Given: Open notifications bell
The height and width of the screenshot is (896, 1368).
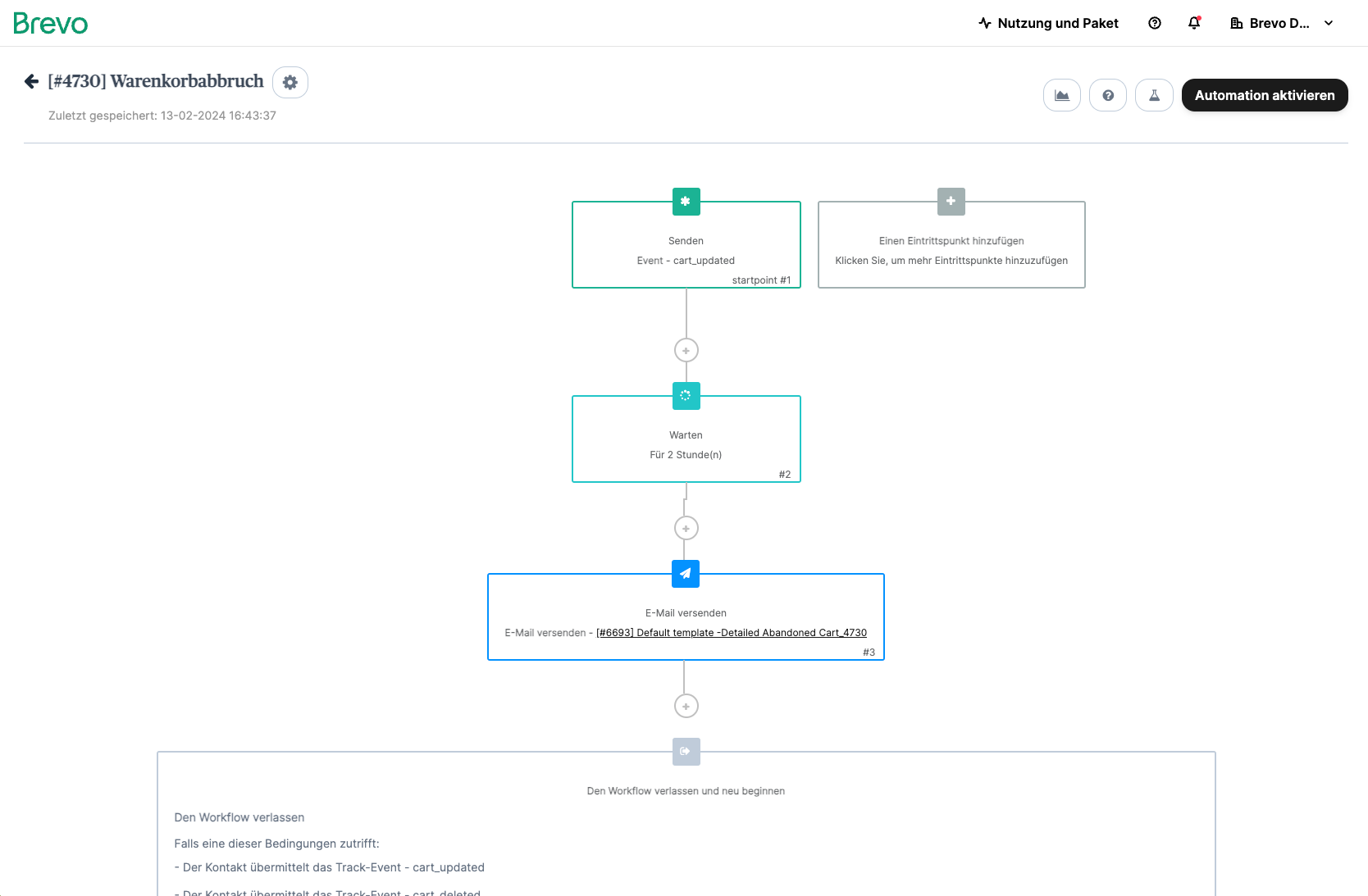Looking at the screenshot, I should coord(1194,23).
